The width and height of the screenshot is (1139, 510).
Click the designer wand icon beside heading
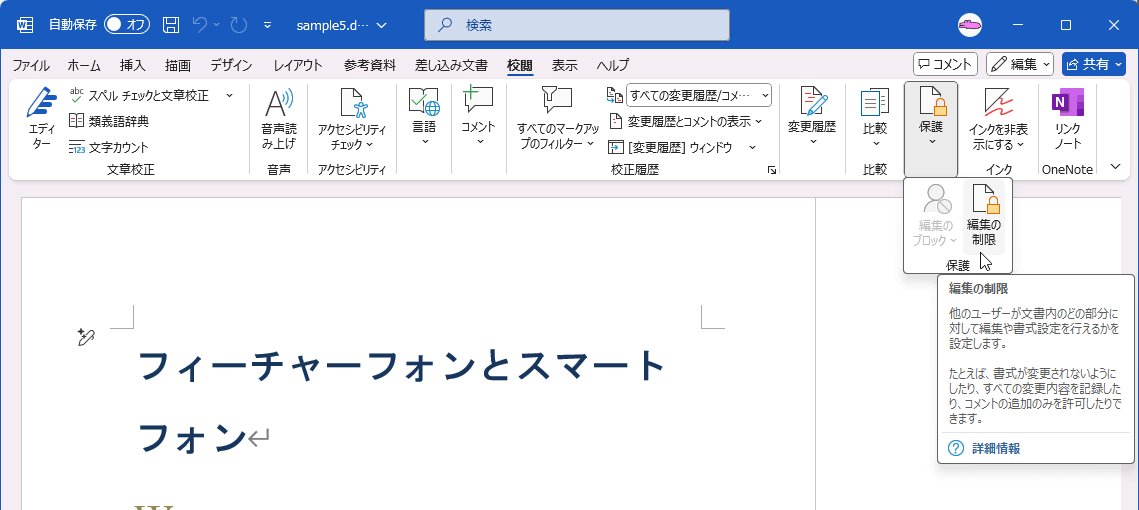86,336
